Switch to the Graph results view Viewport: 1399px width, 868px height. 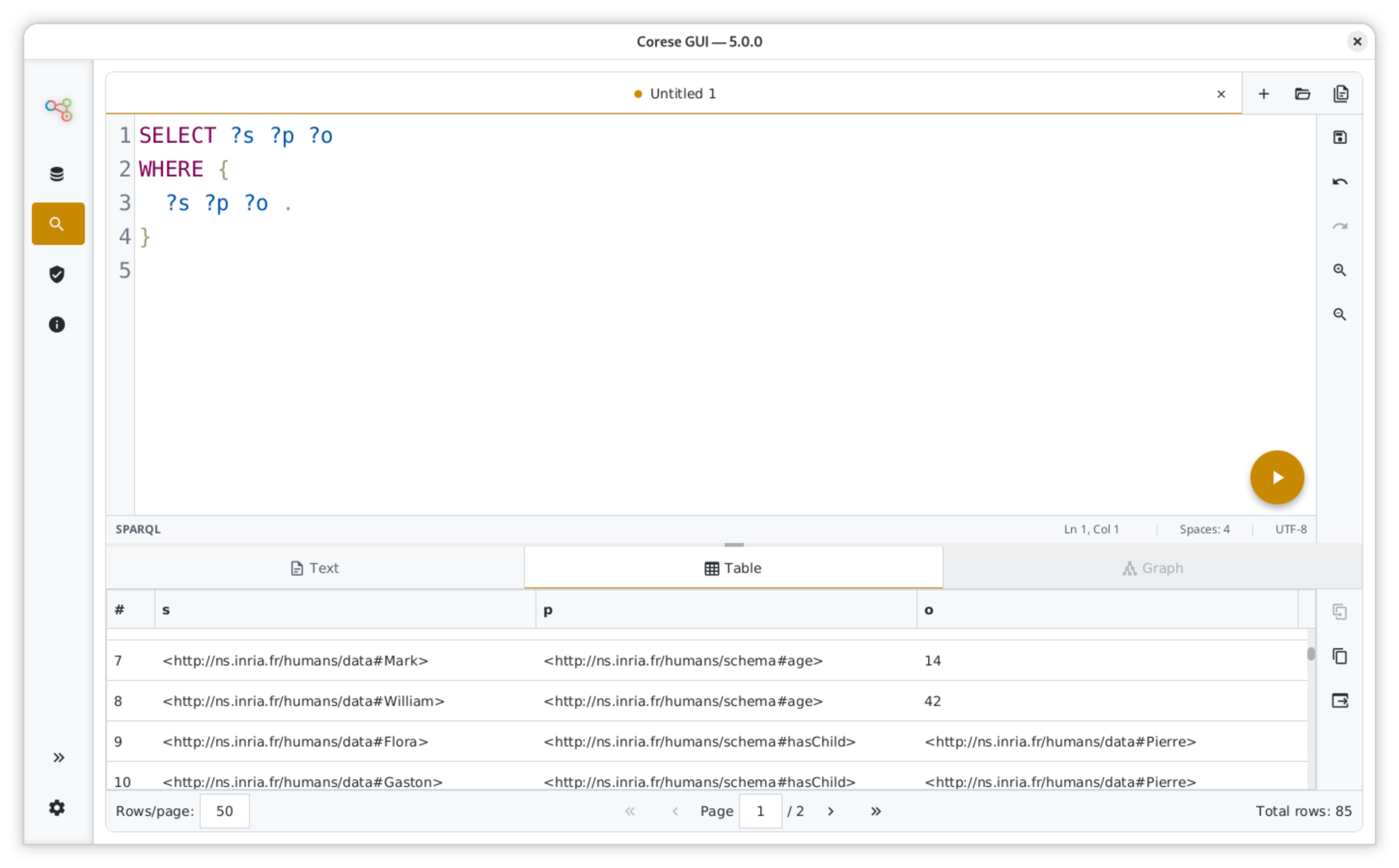(x=1152, y=568)
